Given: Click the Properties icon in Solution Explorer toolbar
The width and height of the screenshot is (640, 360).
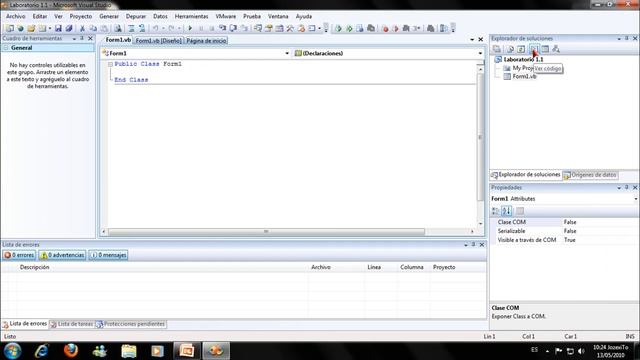Looking at the screenshot, I should click(497, 49).
